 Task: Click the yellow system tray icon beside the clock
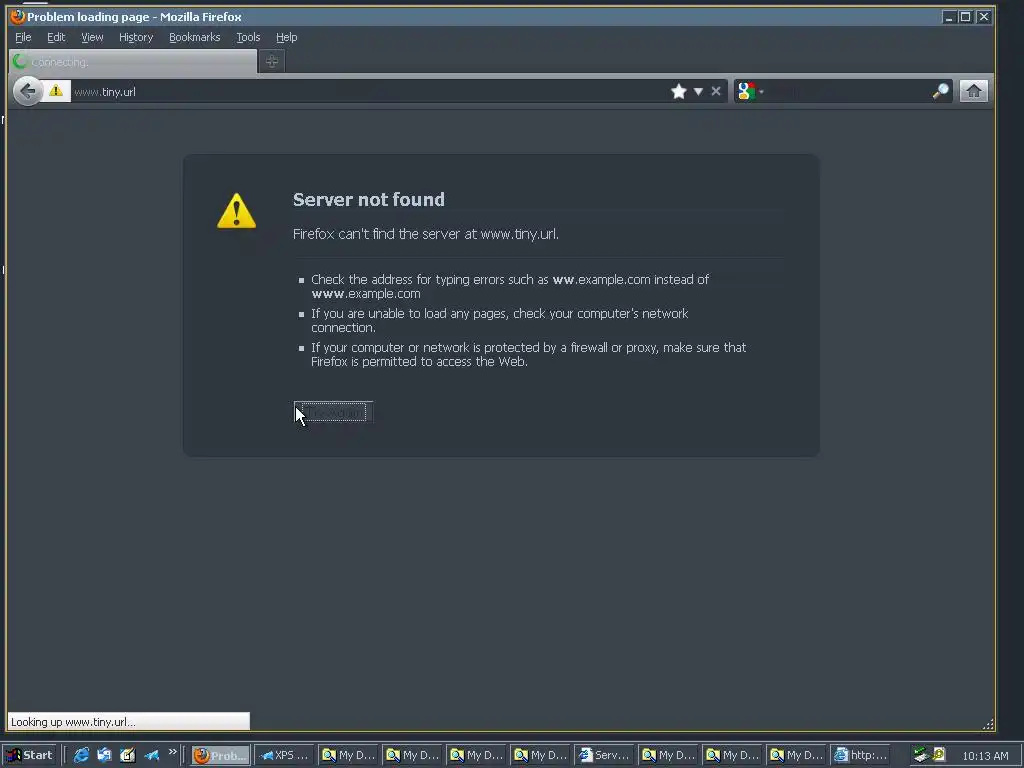click(x=939, y=754)
